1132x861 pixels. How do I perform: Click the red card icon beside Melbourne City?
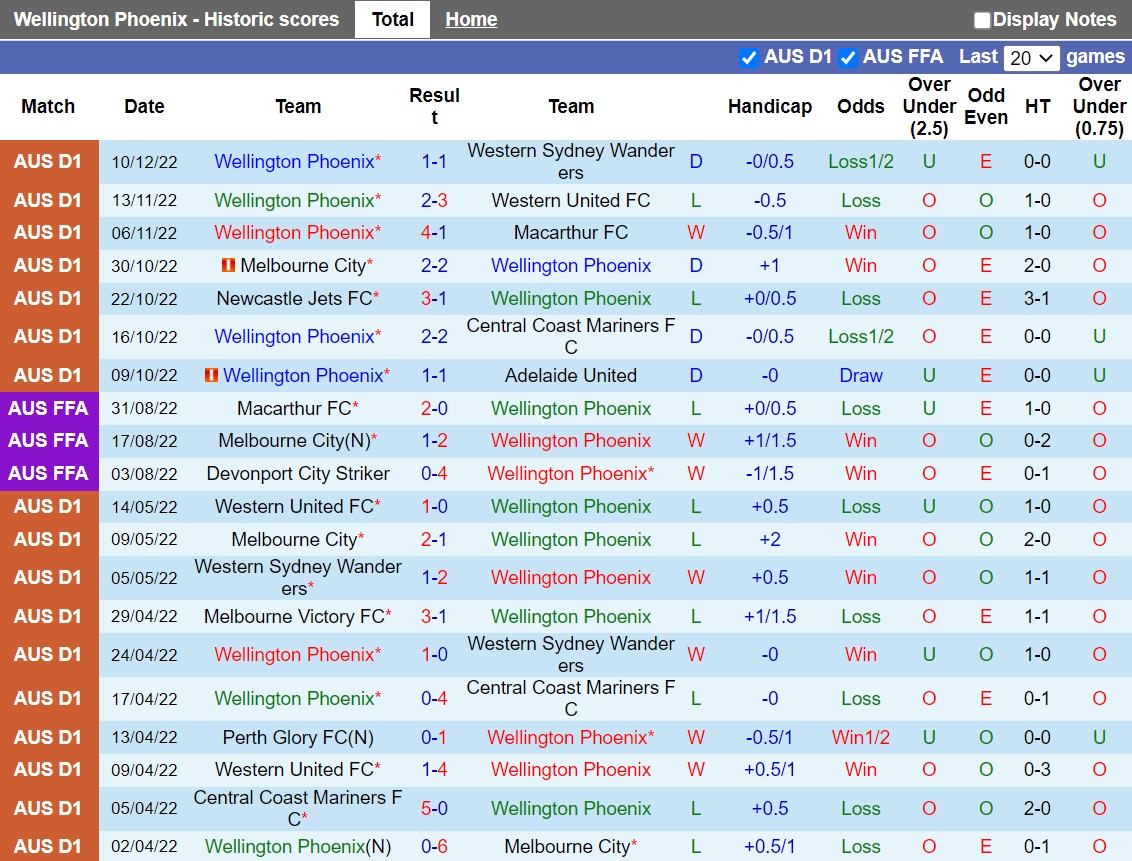(x=228, y=266)
